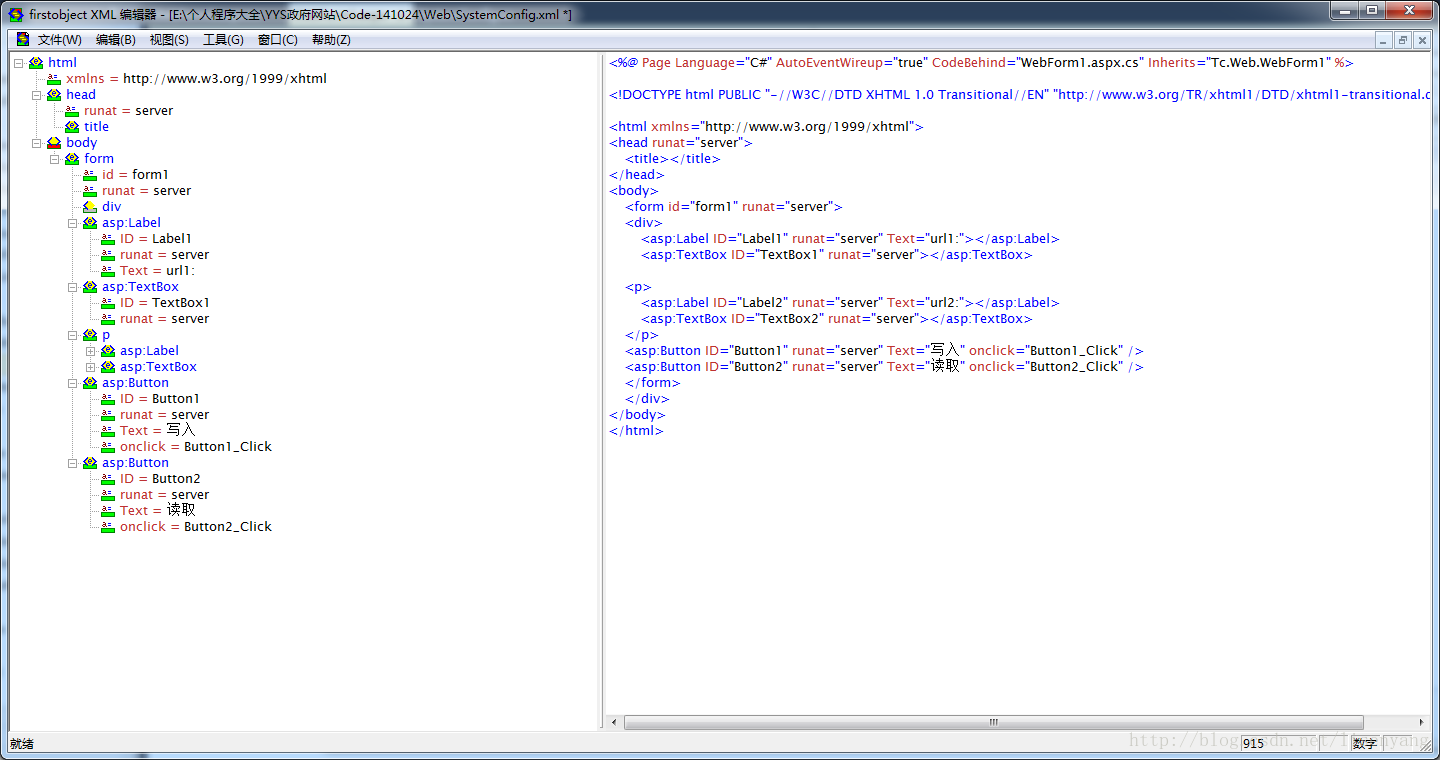Select the ID = TextBox1 attribute icon

108,303
